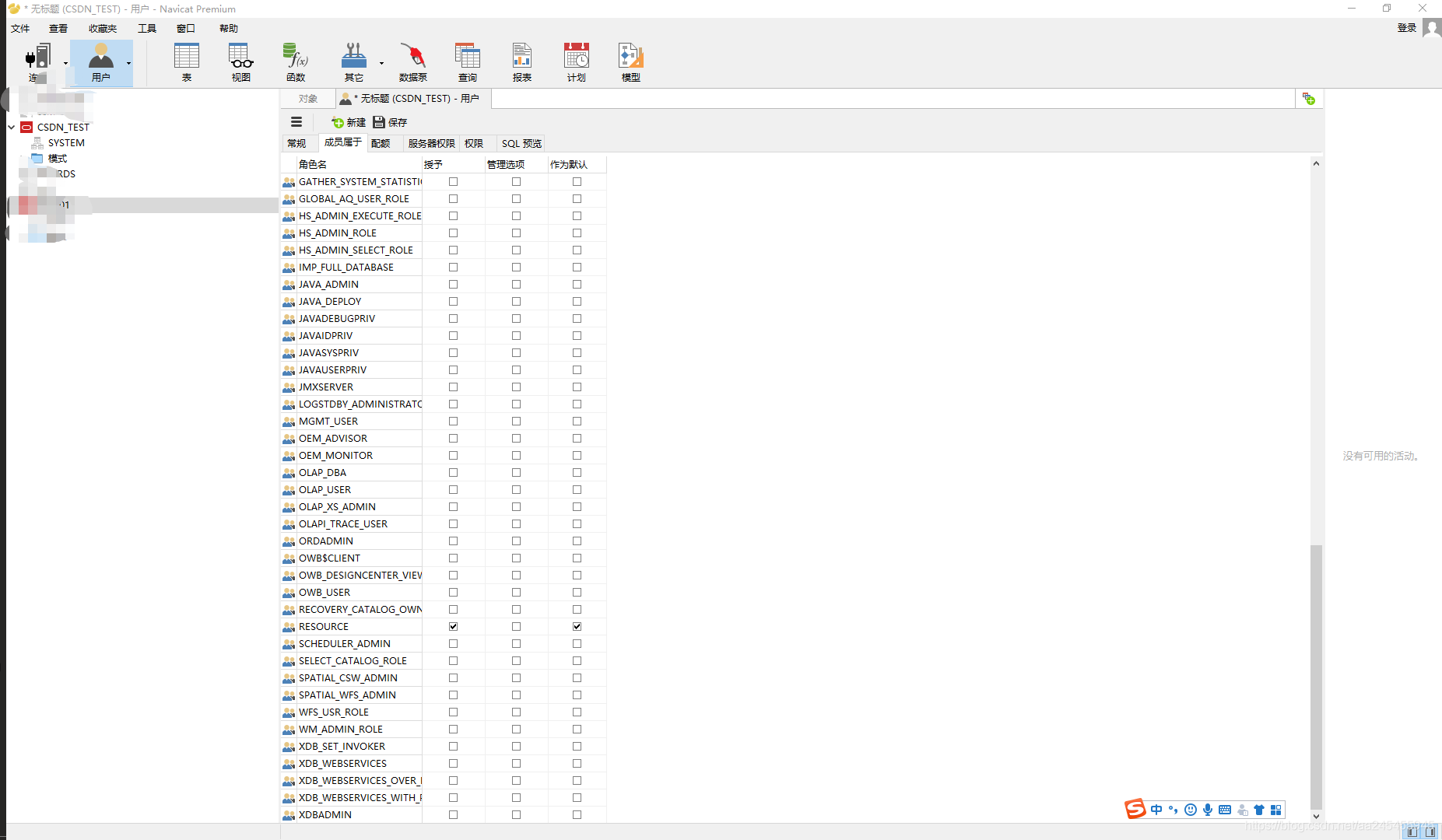The height and width of the screenshot is (840, 1442).
Task: Click the Login (登录) link
Action: click(1407, 28)
